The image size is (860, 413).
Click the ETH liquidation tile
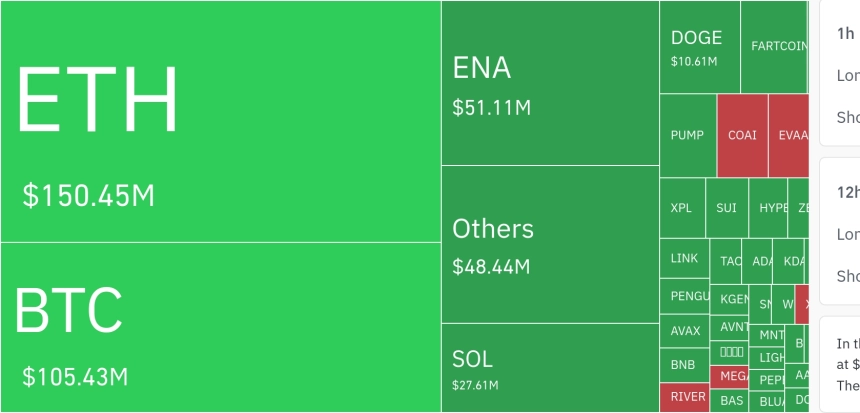coord(220,121)
